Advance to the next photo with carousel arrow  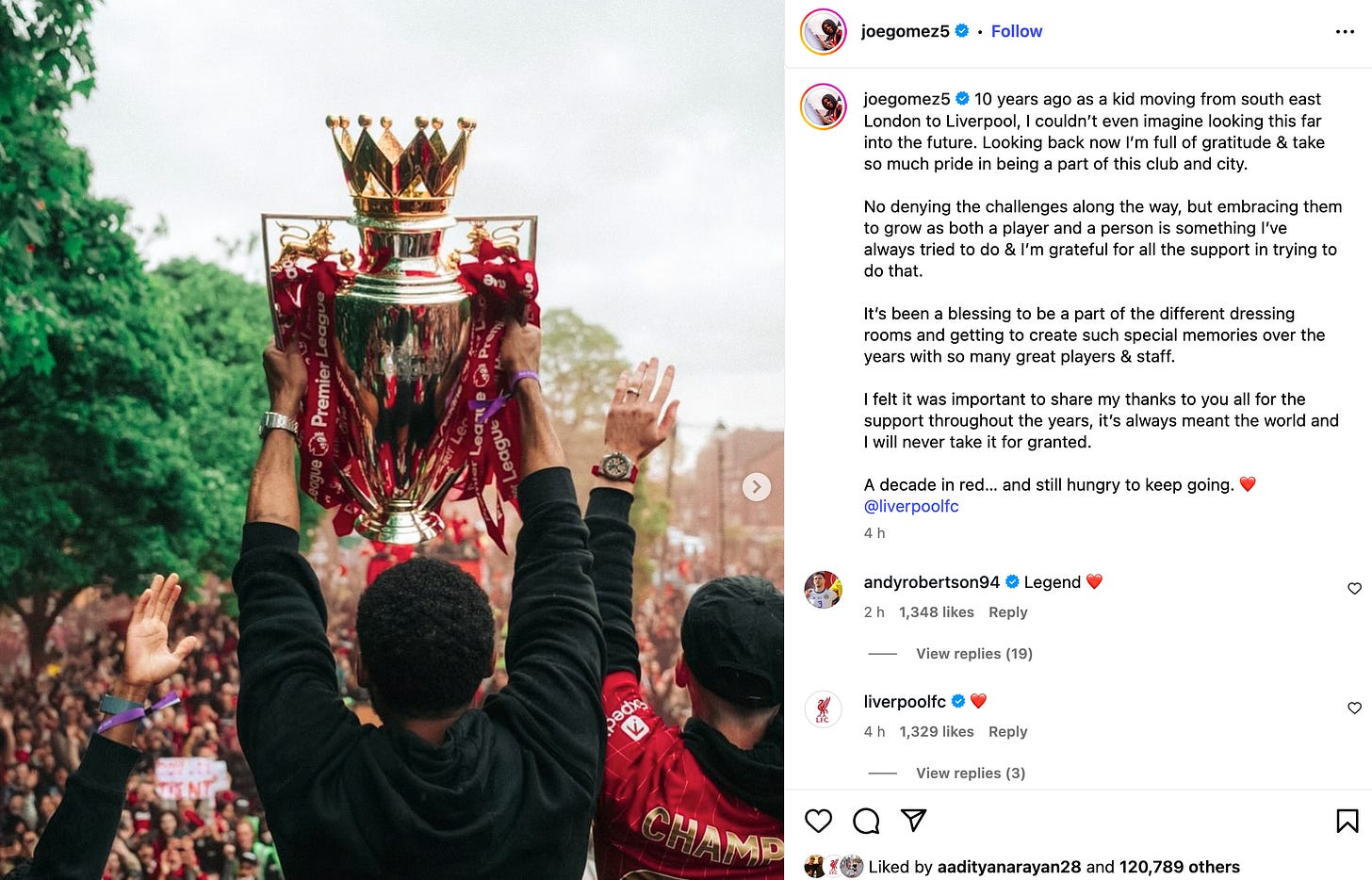click(757, 487)
